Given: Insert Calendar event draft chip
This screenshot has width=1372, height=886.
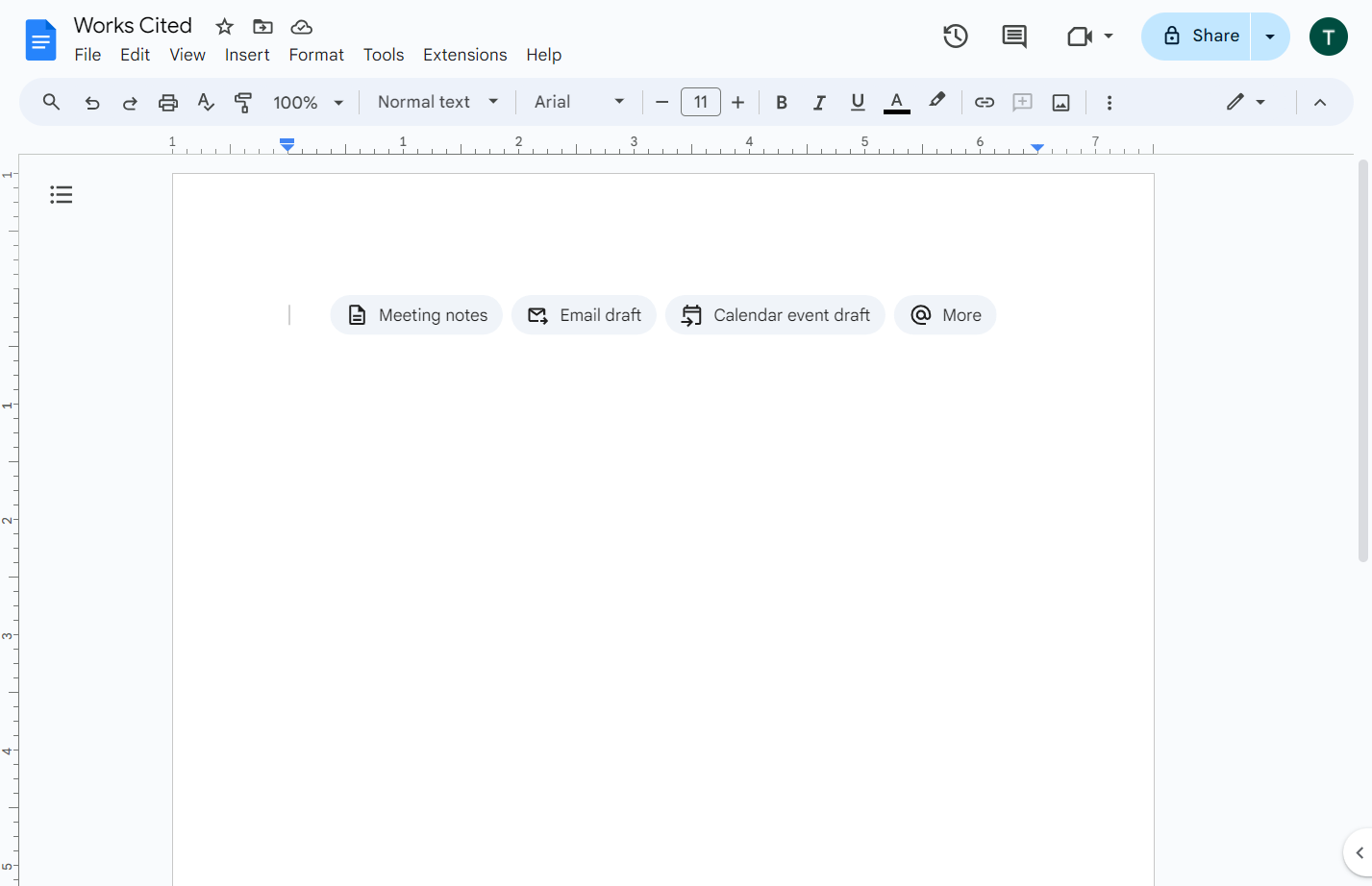Looking at the screenshot, I should pyautogui.click(x=775, y=315).
